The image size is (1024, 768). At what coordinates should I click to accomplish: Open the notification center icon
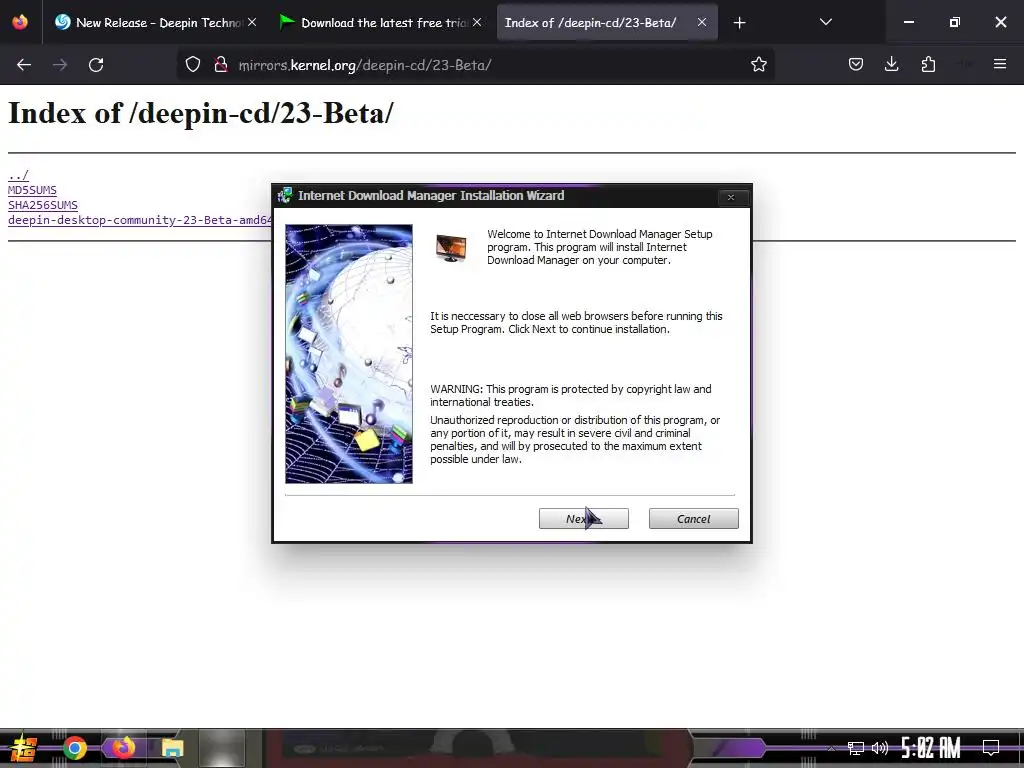coord(991,748)
